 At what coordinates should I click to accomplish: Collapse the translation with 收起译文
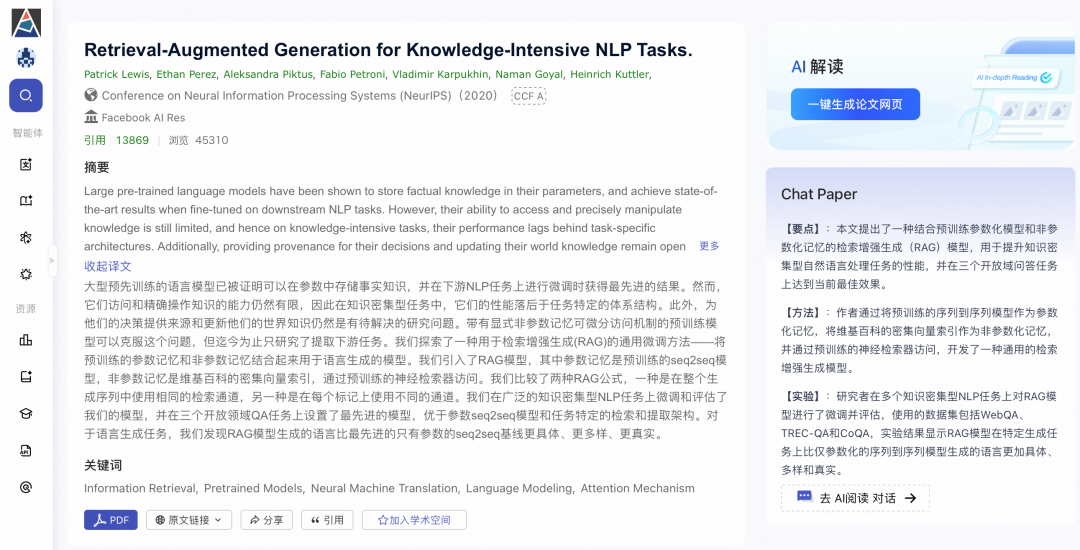click(x=107, y=266)
